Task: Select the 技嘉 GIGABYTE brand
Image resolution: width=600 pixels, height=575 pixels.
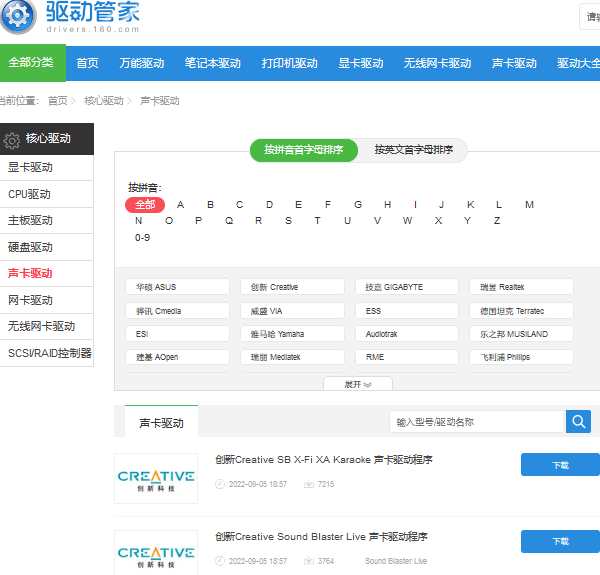Action: tap(407, 287)
